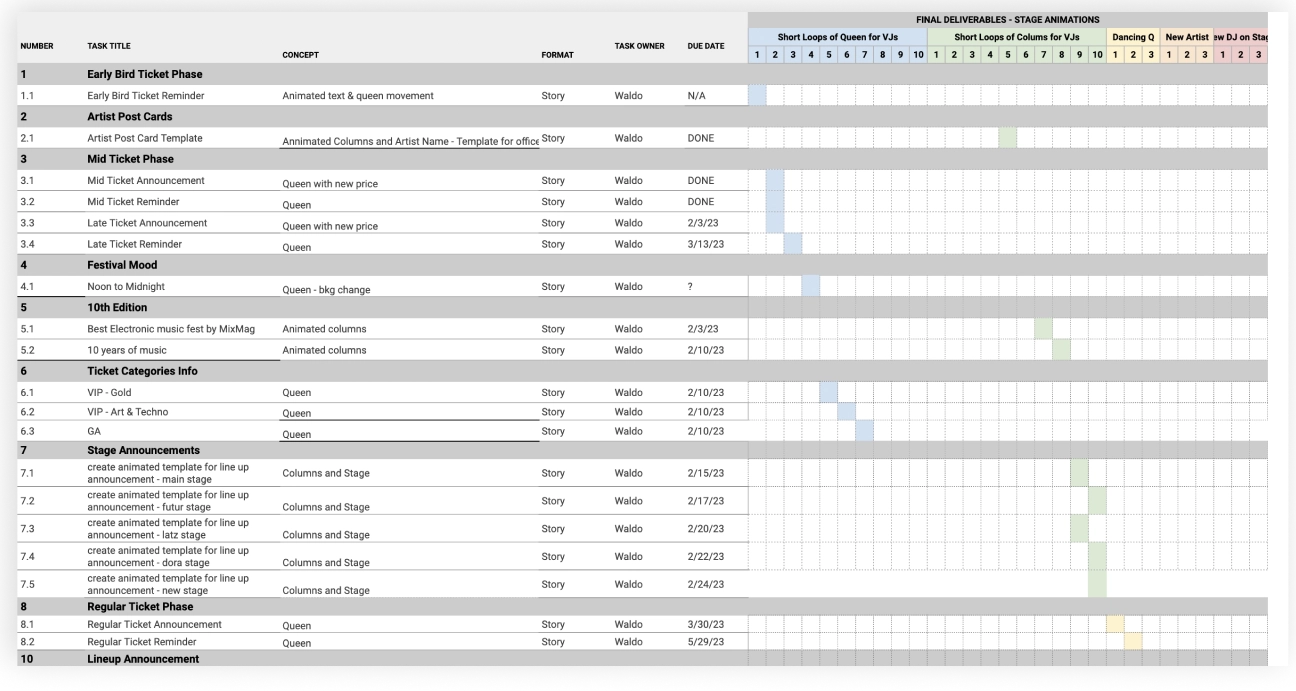
Task: Click the '10th Edition' section header
Action: (117, 307)
